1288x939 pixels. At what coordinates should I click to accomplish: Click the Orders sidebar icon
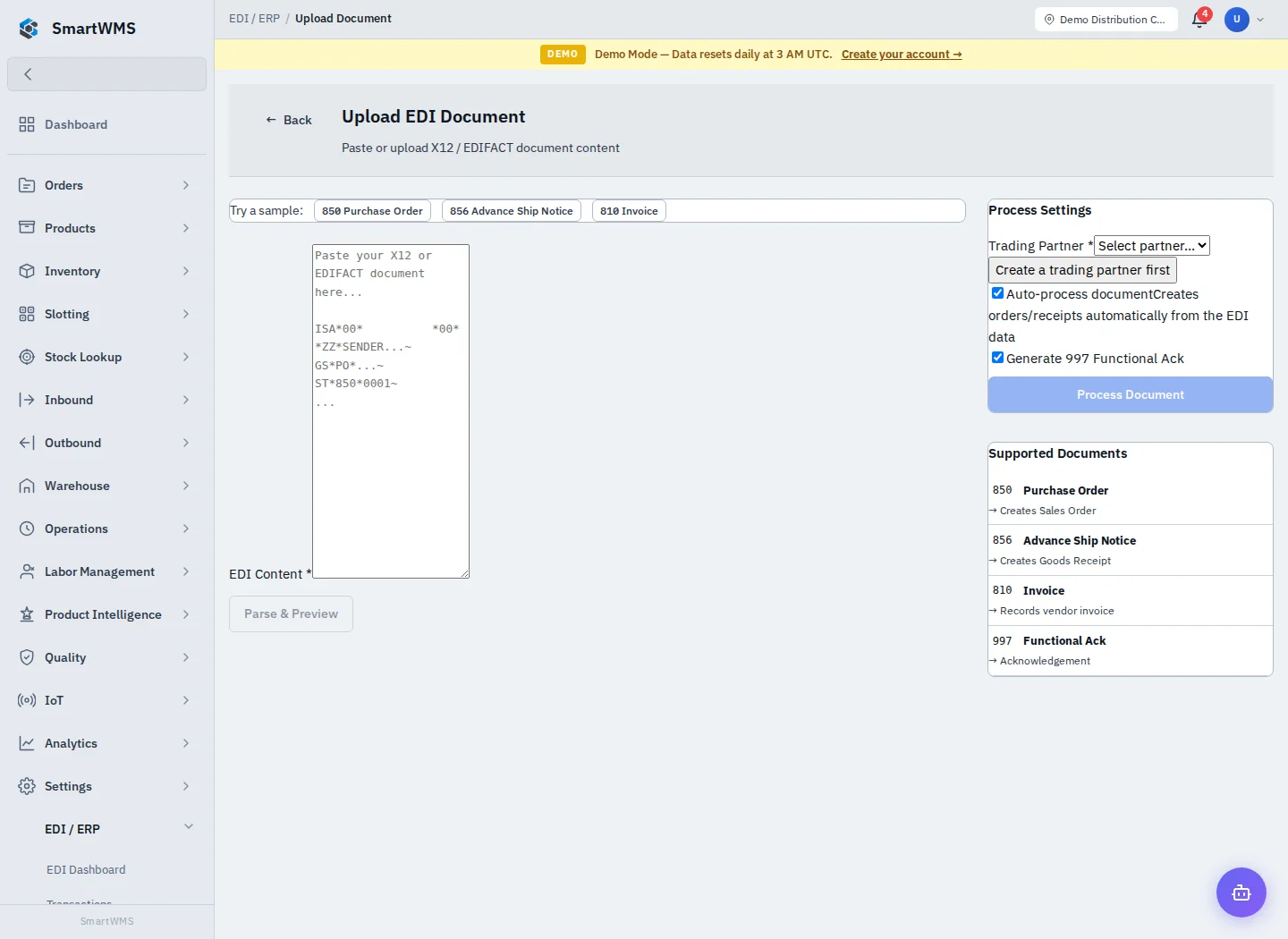[x=27, y=185]
